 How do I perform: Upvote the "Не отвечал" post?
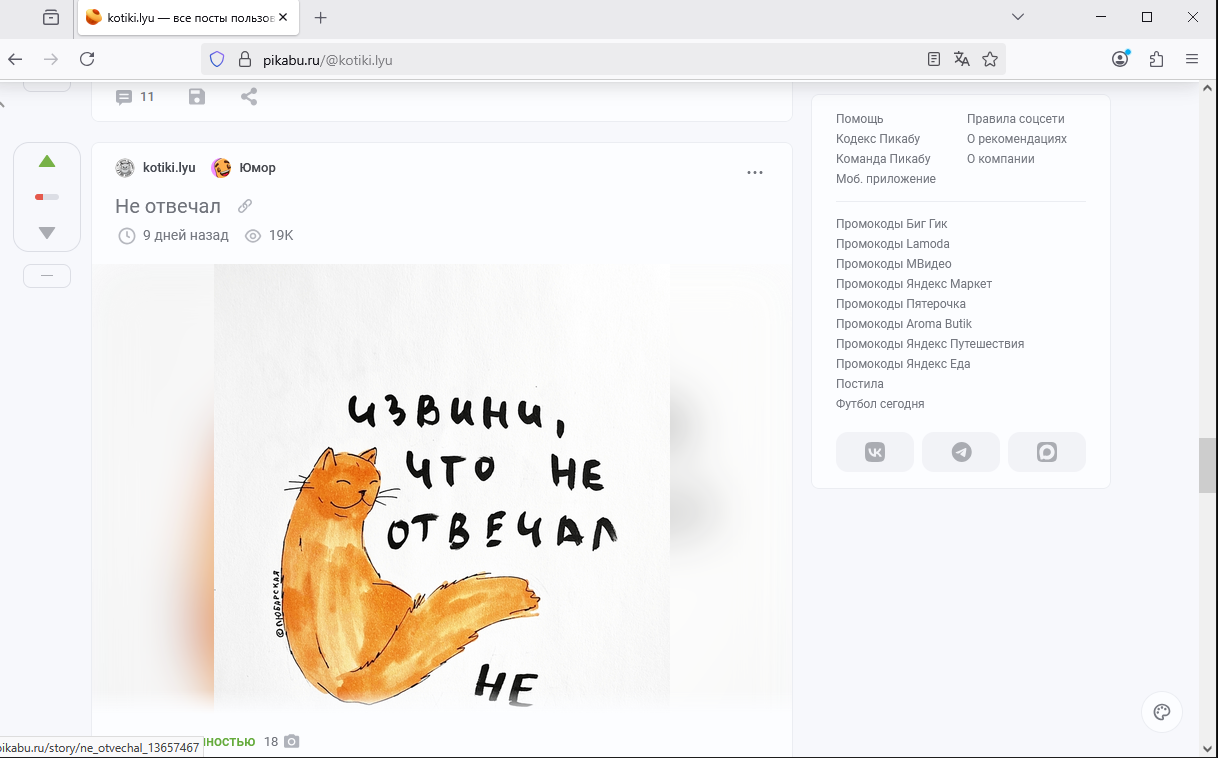[47, 162]
